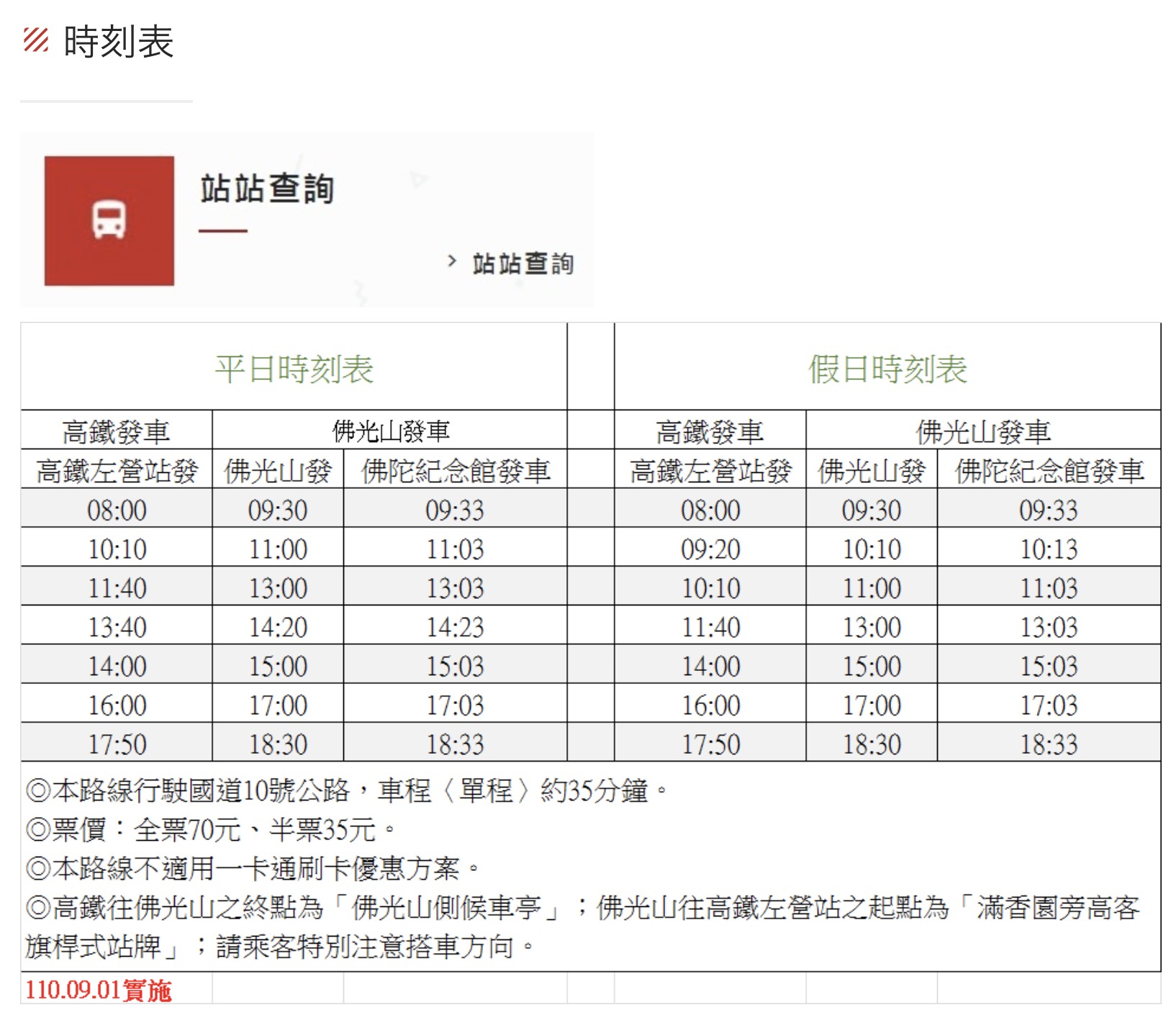Click the 時刻表 page title
Screen dimensions: 1176x1015
119,42
